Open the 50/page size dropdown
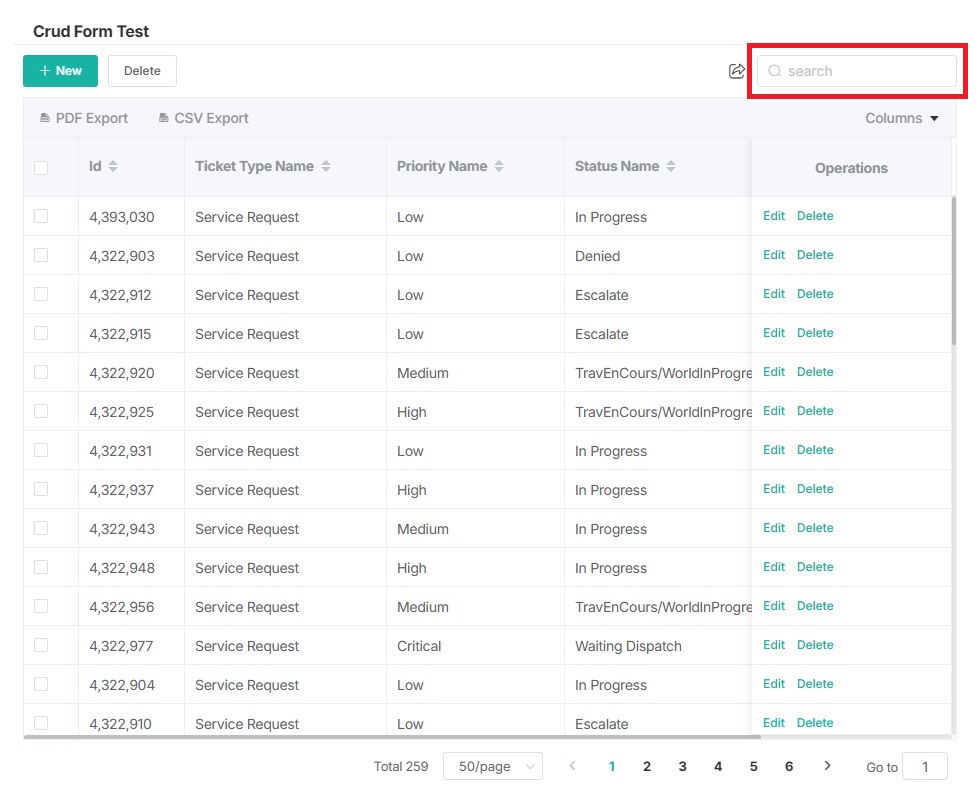The width and height of the screenshot is (980, 810). tap(492, 767)
